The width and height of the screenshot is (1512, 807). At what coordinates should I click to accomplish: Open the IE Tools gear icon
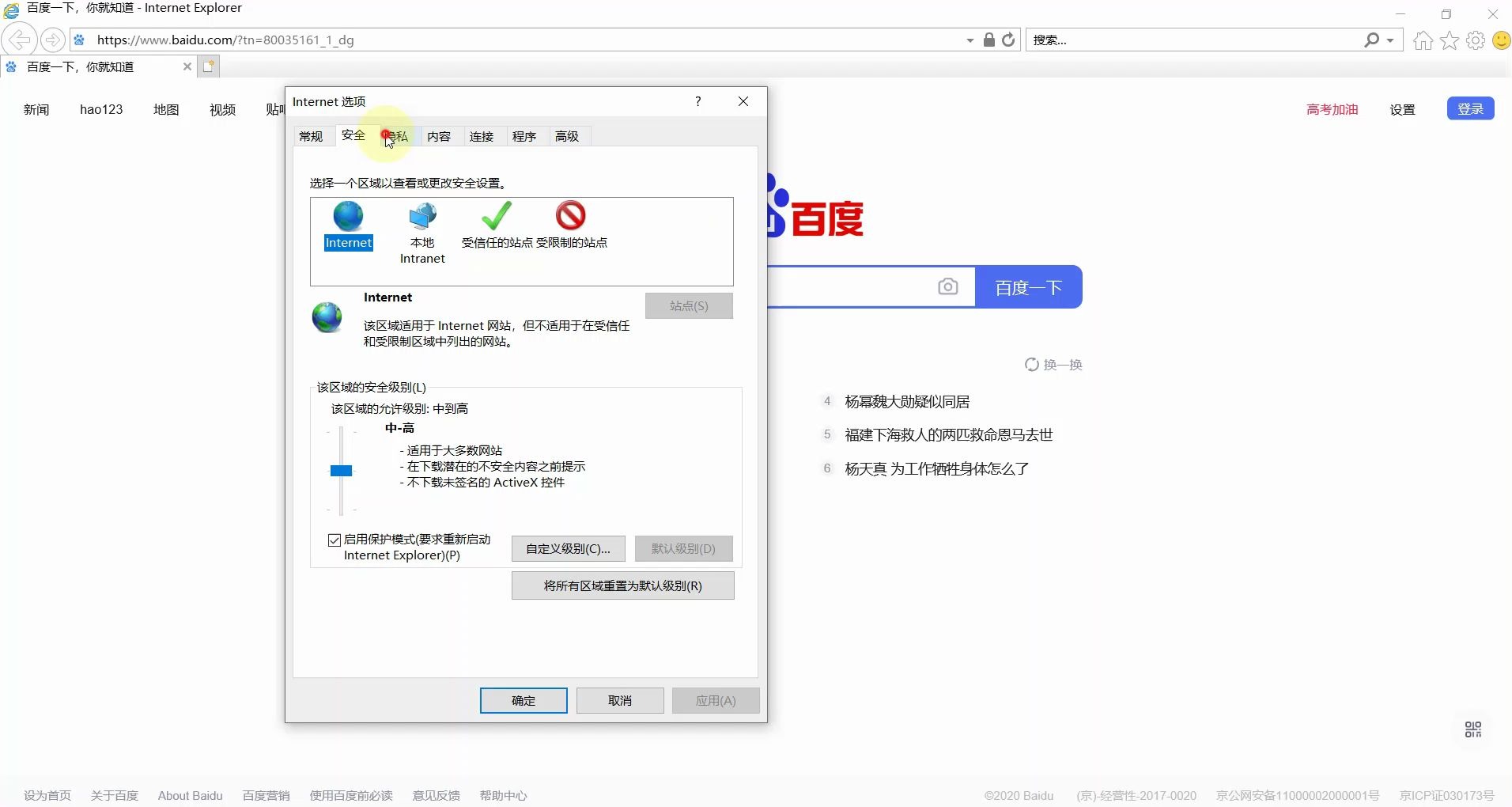(x=1476, y=40)
